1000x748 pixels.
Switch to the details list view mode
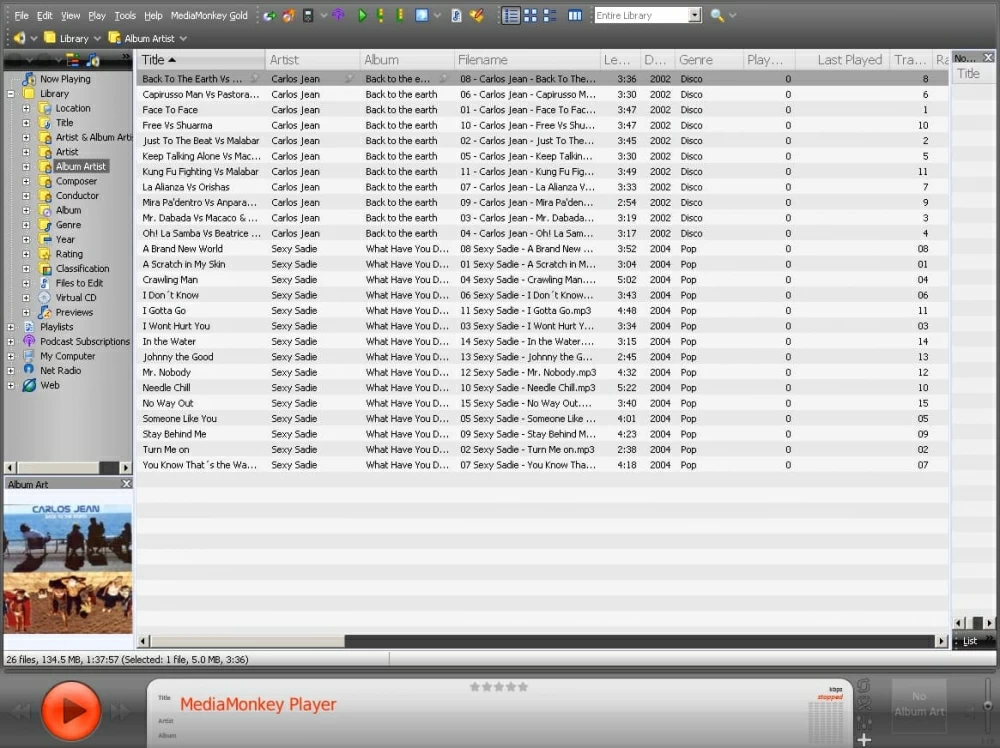click(511, 15)
